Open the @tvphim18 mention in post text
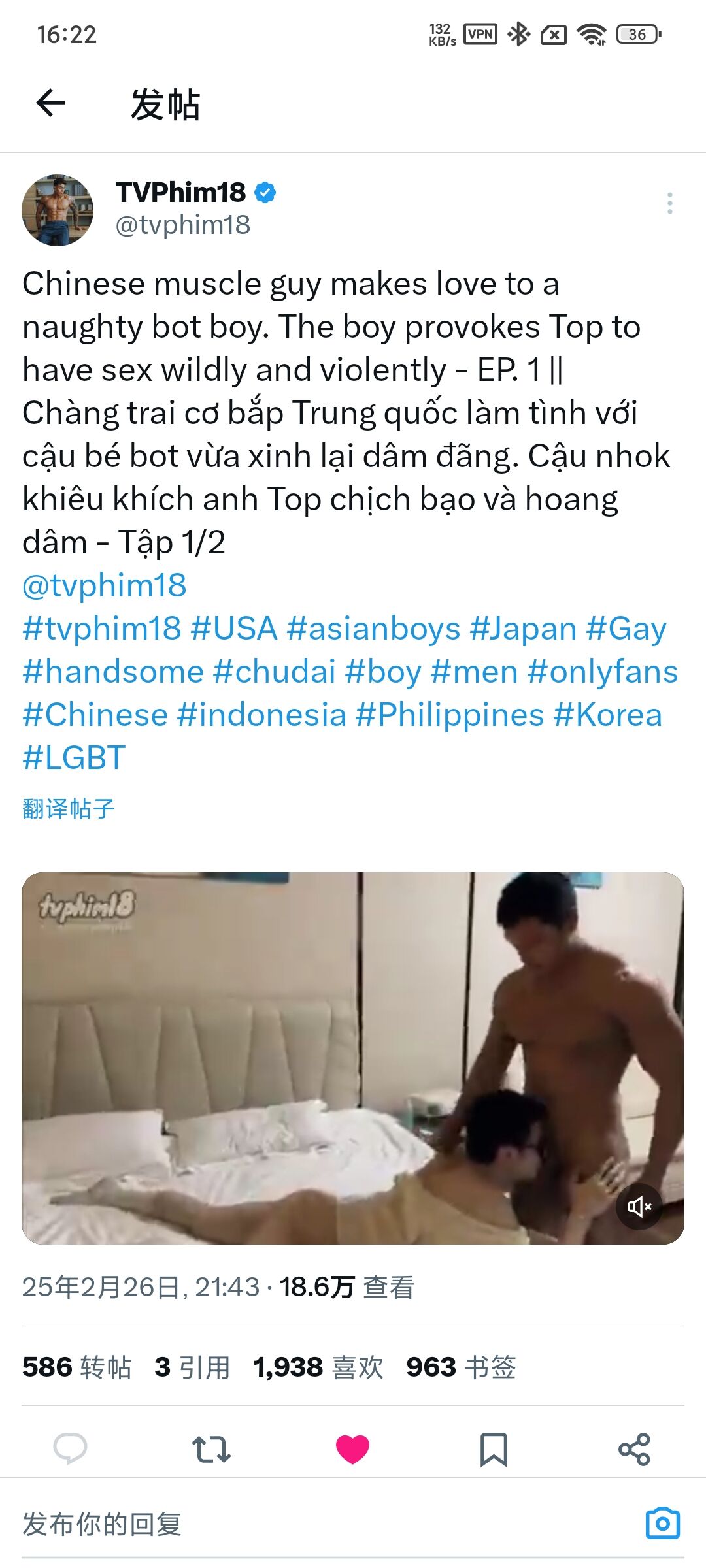706x1568 pixels. pos(105,585)
